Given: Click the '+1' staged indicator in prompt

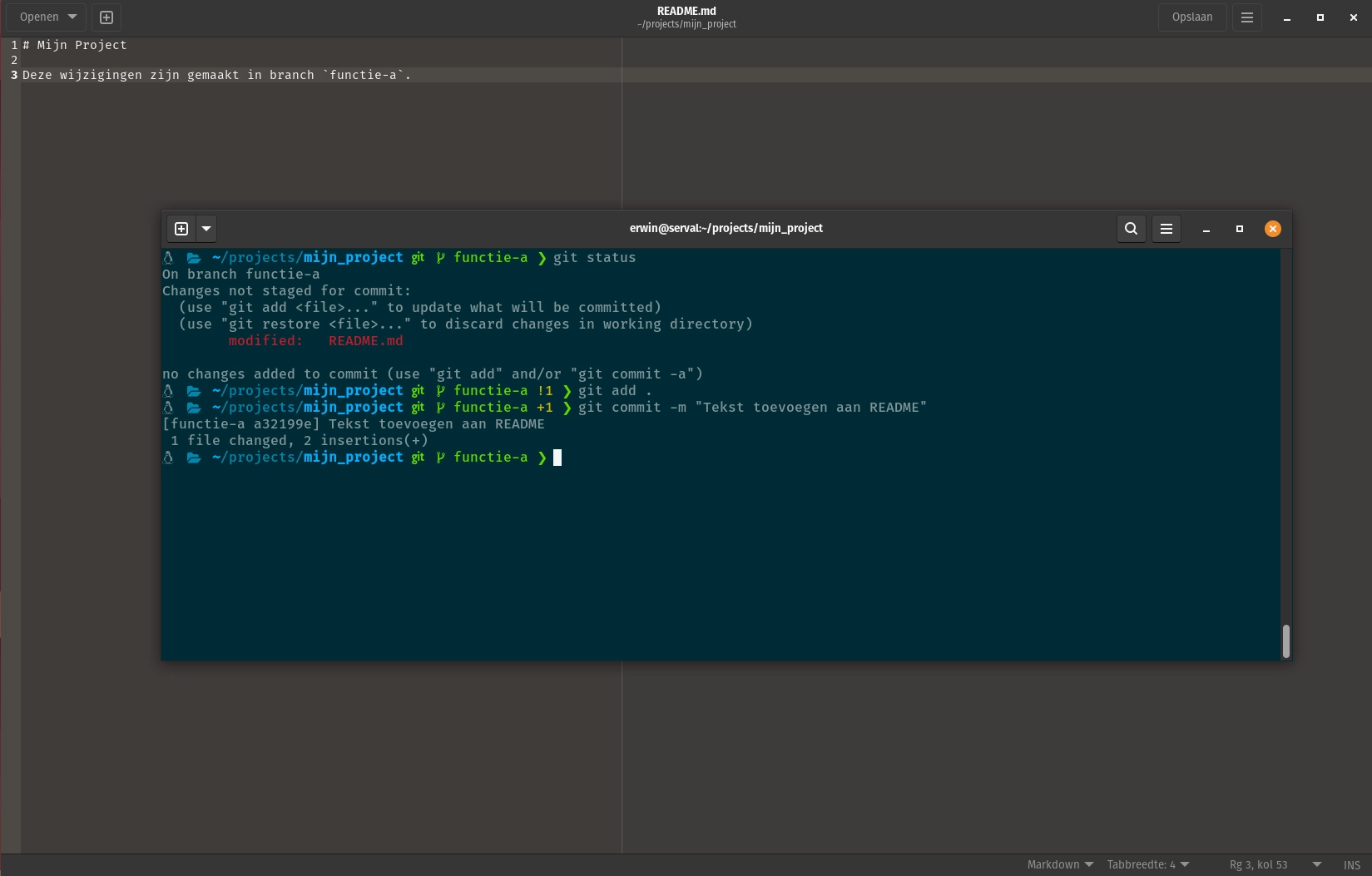Looking at the screenshot, I should click(545, 408).
